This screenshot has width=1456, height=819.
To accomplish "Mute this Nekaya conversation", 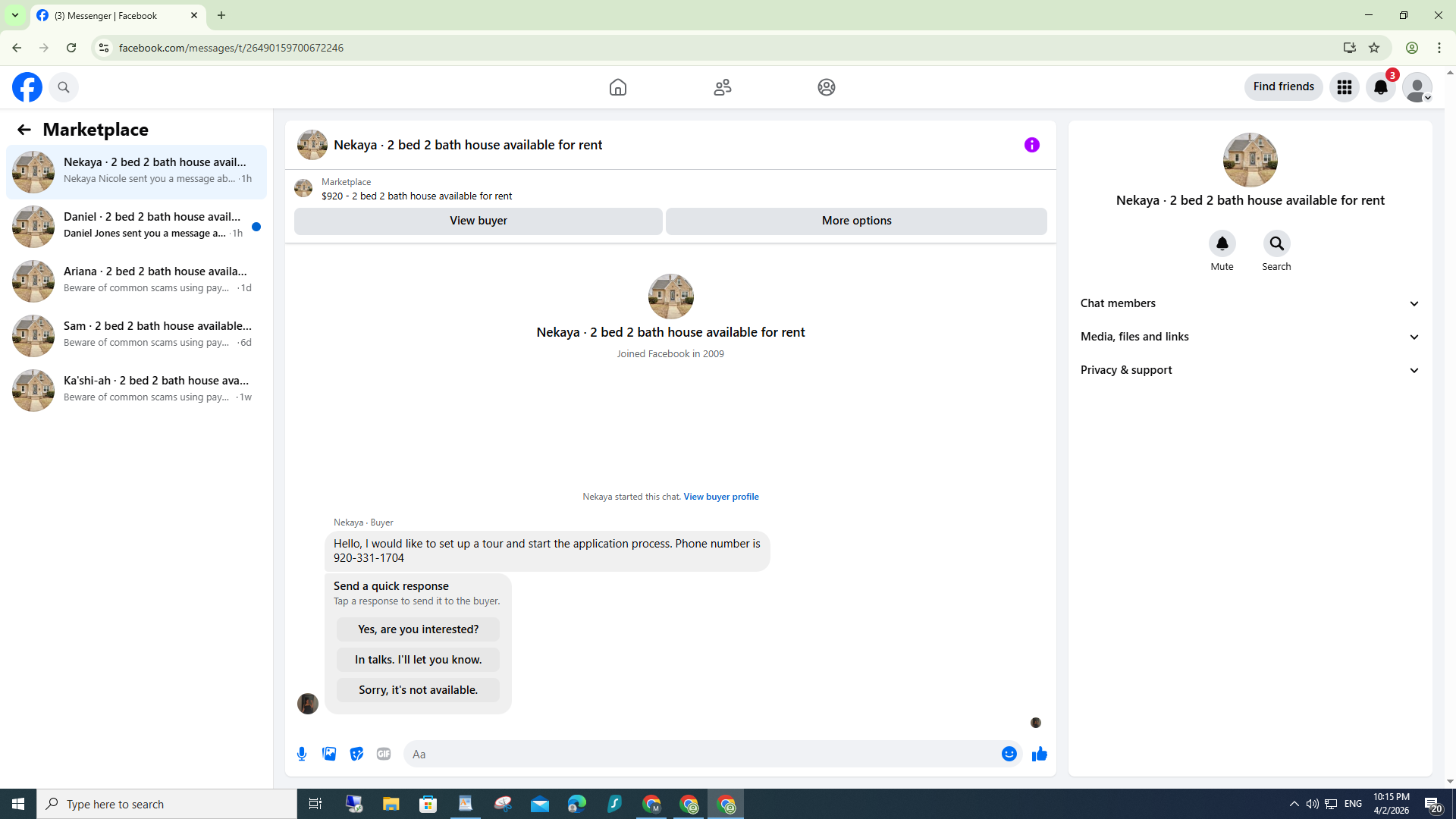I will click(x=1222, y=243).
